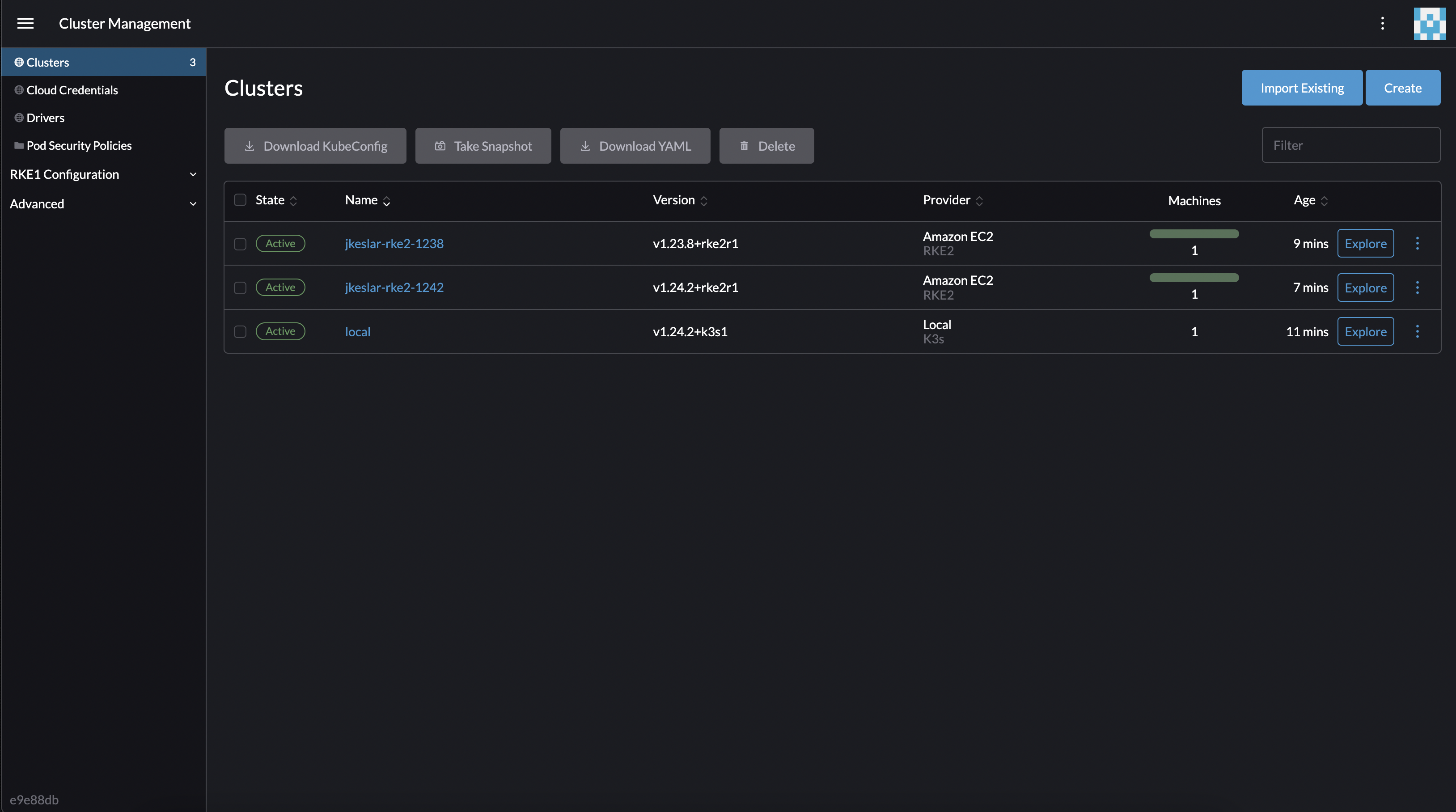Image resolution: width=1456 pixels, height=812 pixels.
Task: Open the header options kebab menu
Action: pos(1383,23)
